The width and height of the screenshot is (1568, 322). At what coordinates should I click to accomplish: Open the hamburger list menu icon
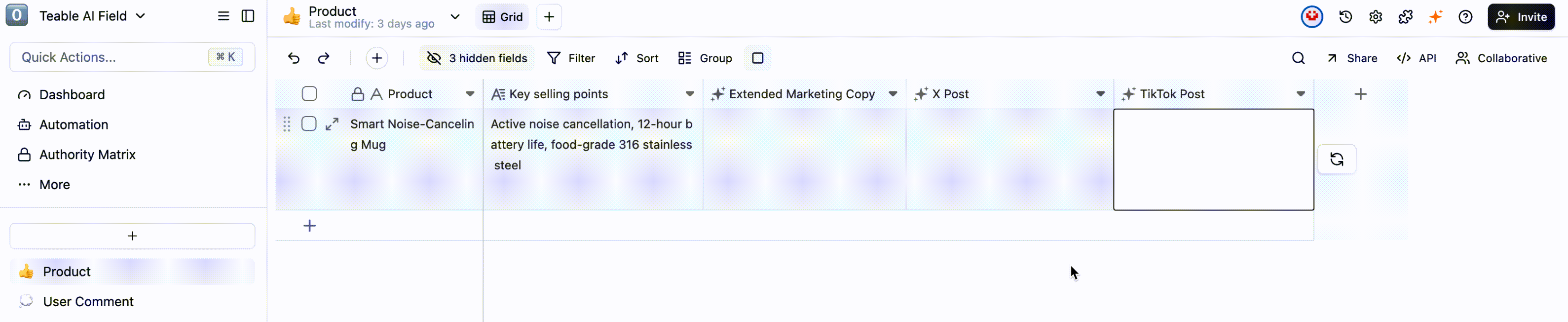tap(224, 16)
